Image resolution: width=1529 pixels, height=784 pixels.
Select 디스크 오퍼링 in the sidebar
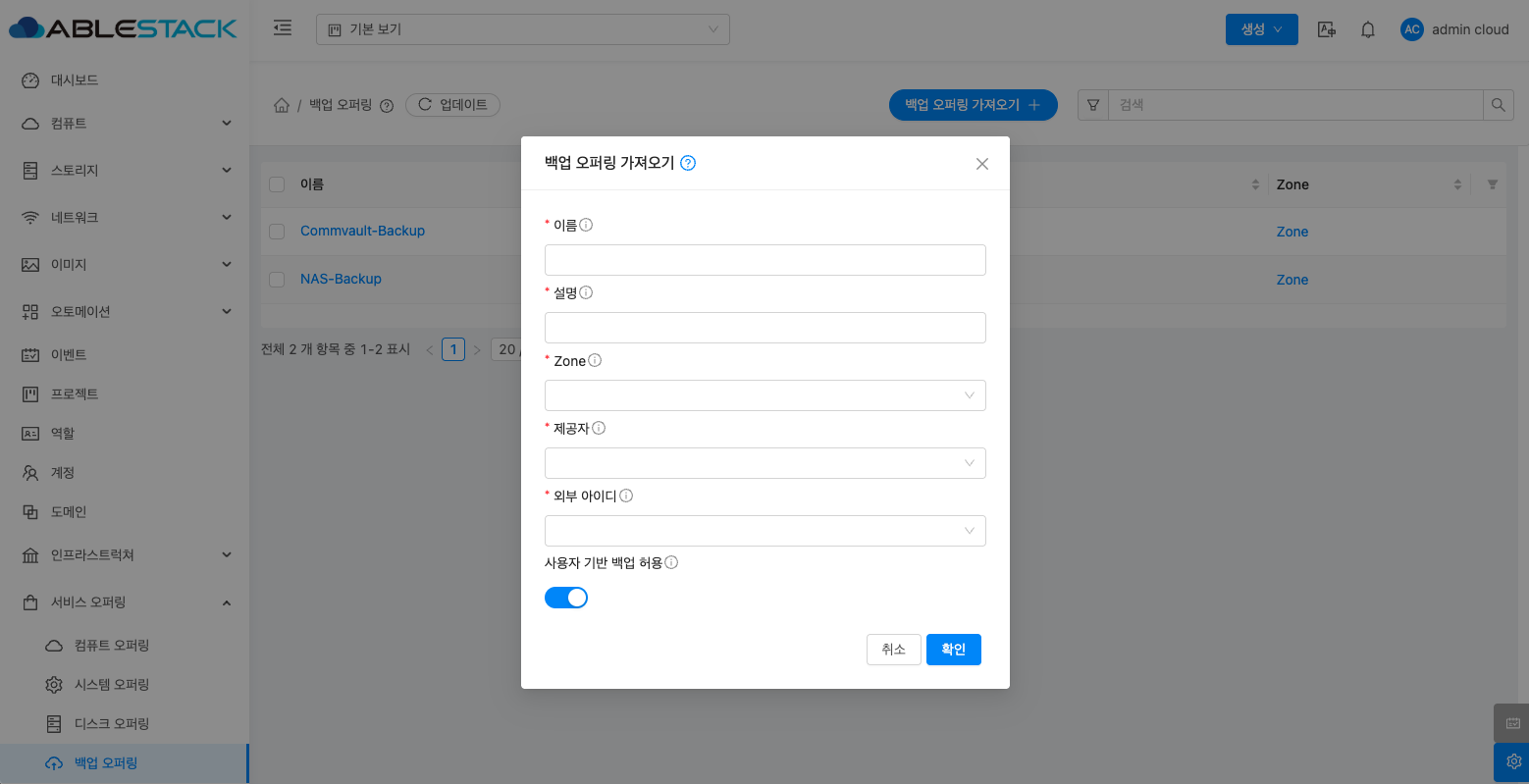111,723
